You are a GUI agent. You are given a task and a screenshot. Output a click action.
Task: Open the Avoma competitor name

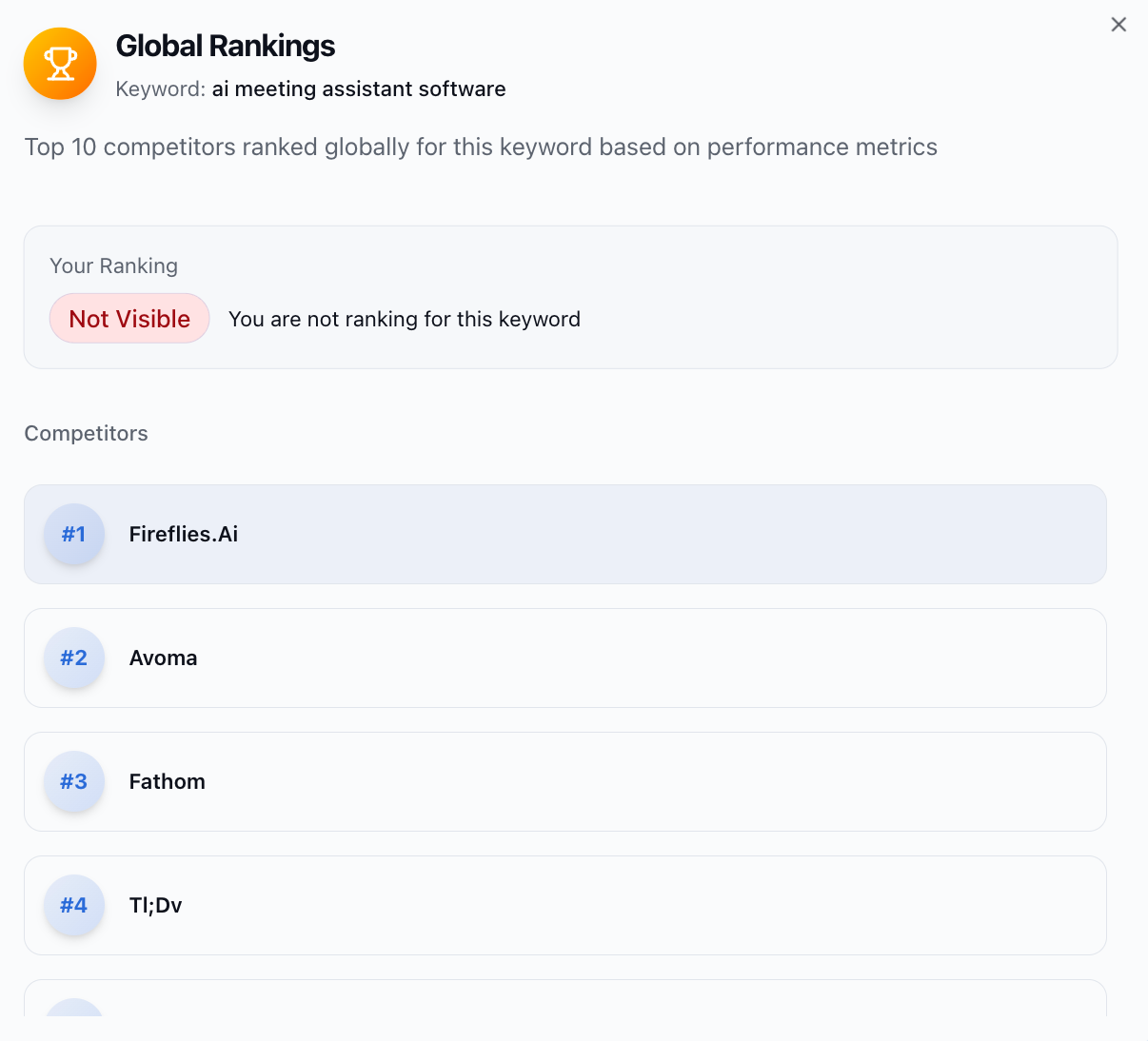coord(164,658)
